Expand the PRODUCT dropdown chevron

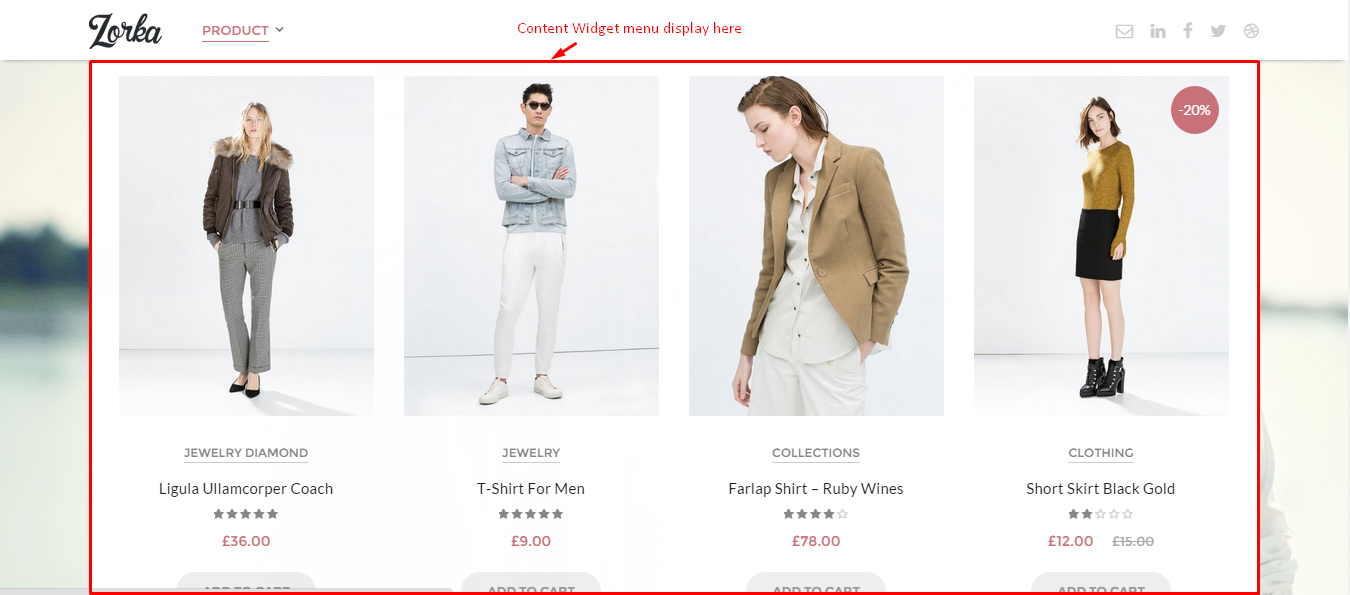click(x=280, y=29)
